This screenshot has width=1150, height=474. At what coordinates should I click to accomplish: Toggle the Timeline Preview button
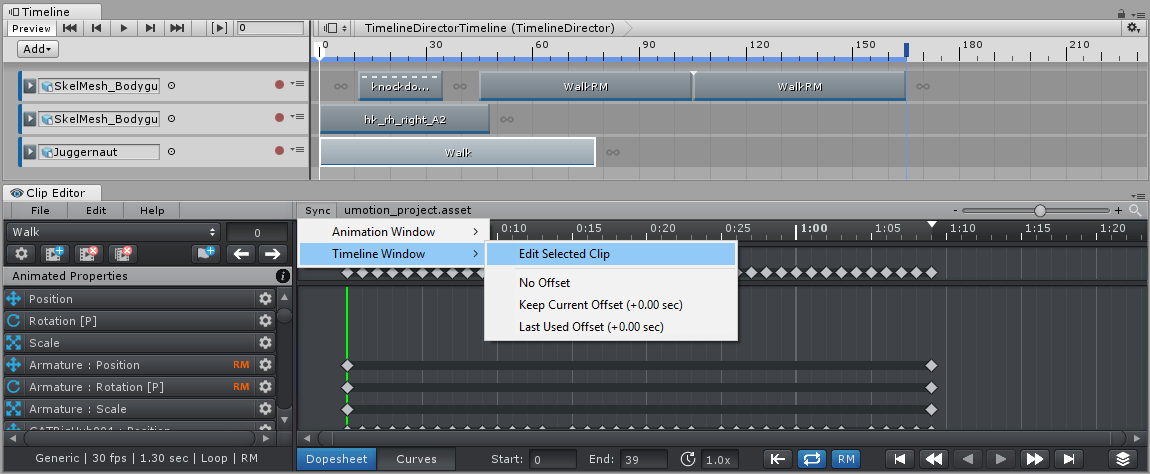(x=31, y=28)
